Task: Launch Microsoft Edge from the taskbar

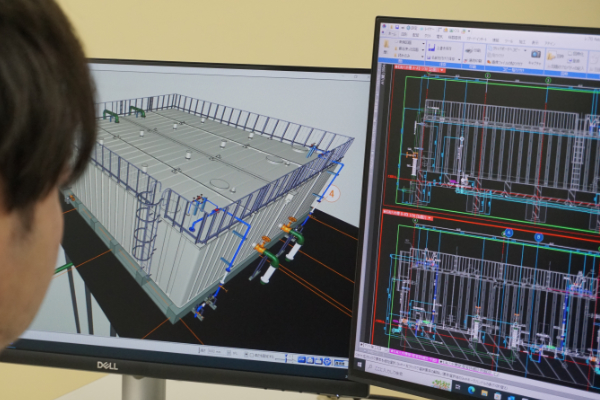Action: tap(471, 390)
